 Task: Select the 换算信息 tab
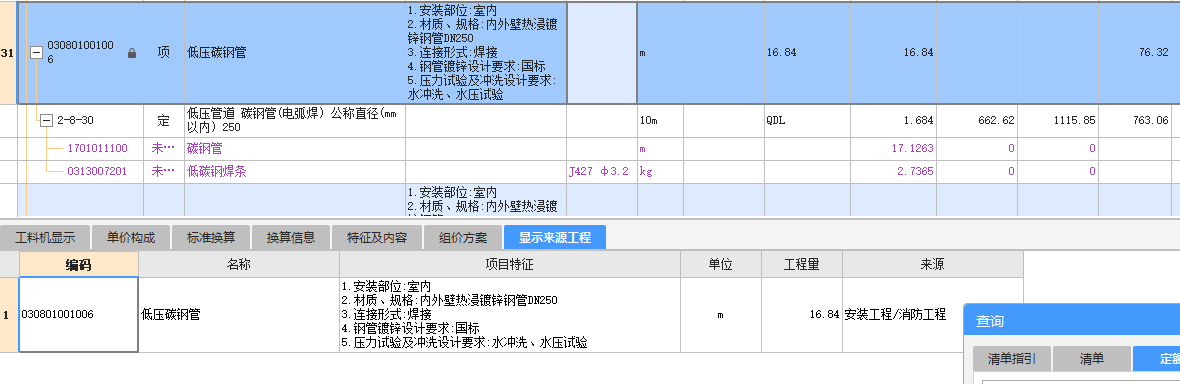coord(290,237)
